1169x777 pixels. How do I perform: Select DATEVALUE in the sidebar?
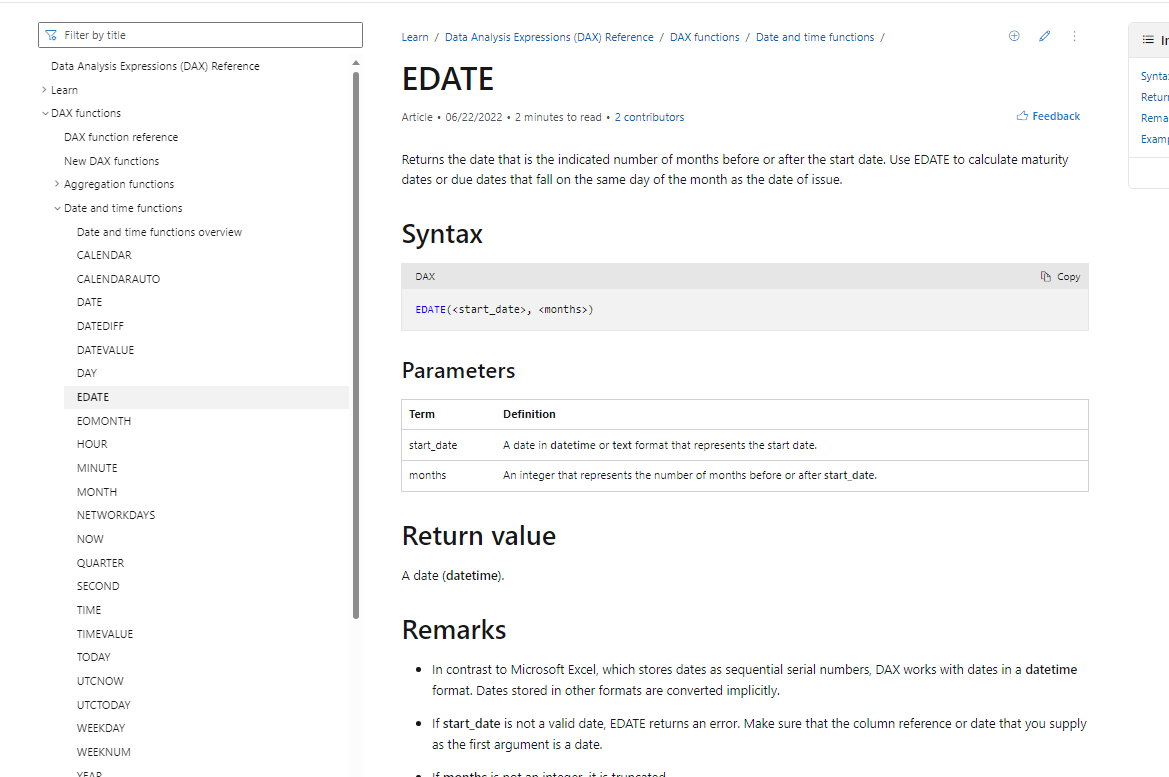(105, 350)
